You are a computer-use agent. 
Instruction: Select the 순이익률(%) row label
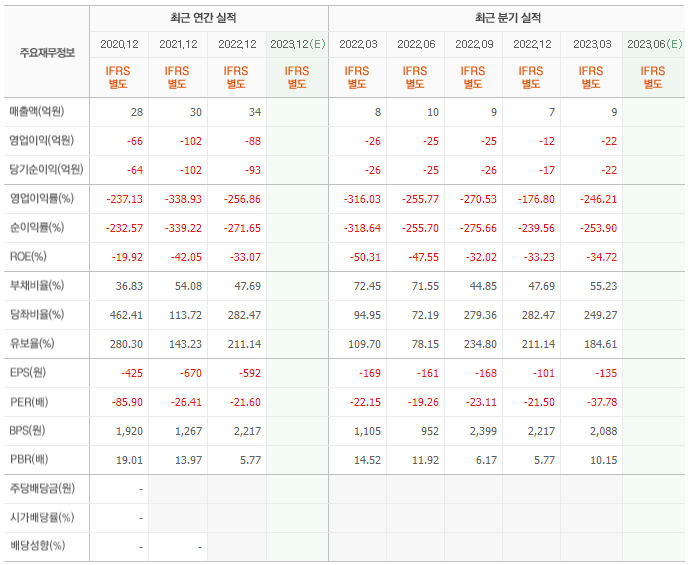37,227
